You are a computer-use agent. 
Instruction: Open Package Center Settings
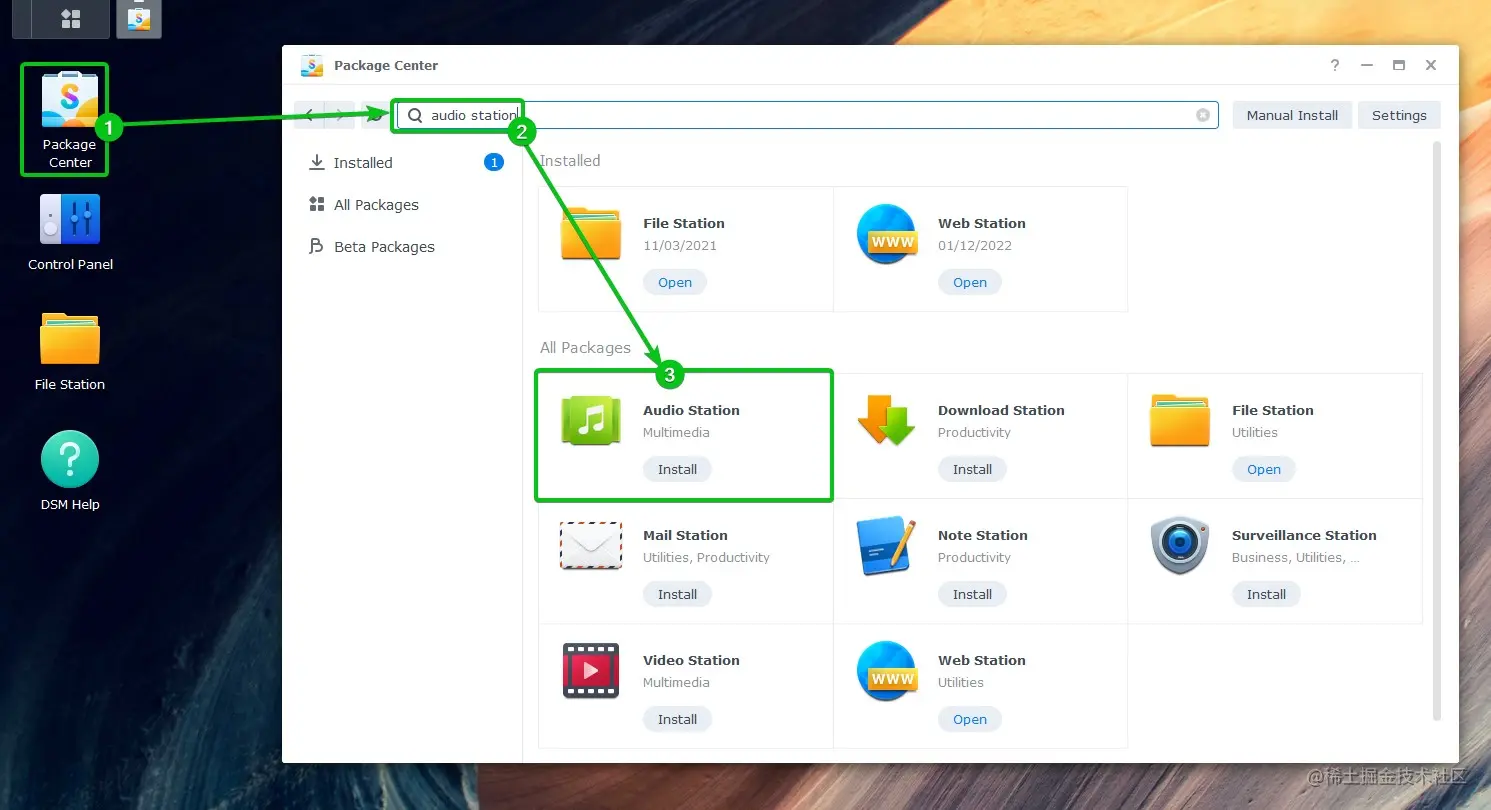(1399, 114)
